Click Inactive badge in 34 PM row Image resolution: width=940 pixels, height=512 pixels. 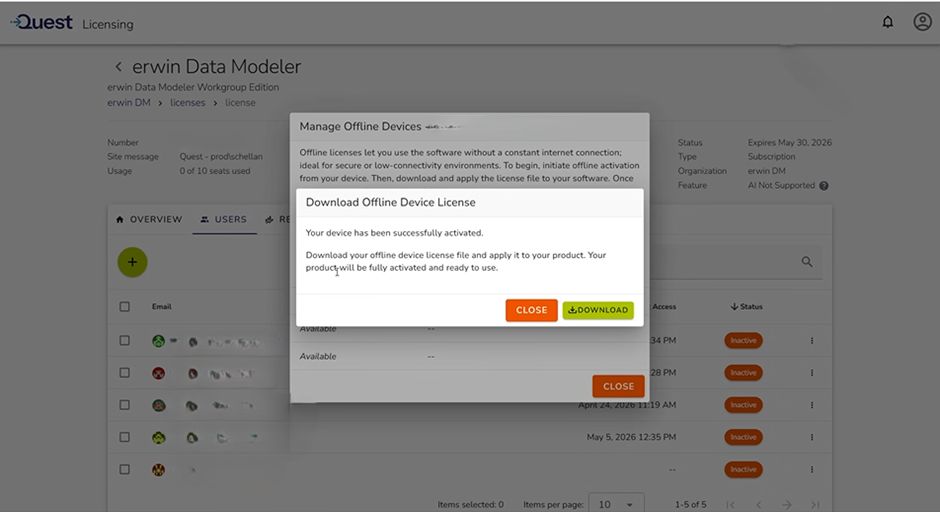click(x=743, y=341)
